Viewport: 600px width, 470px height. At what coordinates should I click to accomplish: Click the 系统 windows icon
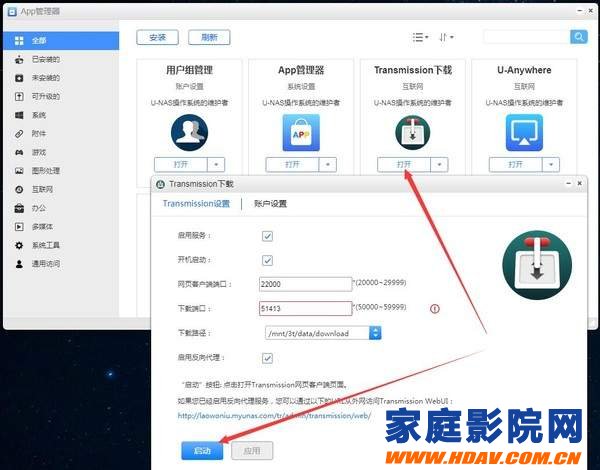tap(19, 115)
